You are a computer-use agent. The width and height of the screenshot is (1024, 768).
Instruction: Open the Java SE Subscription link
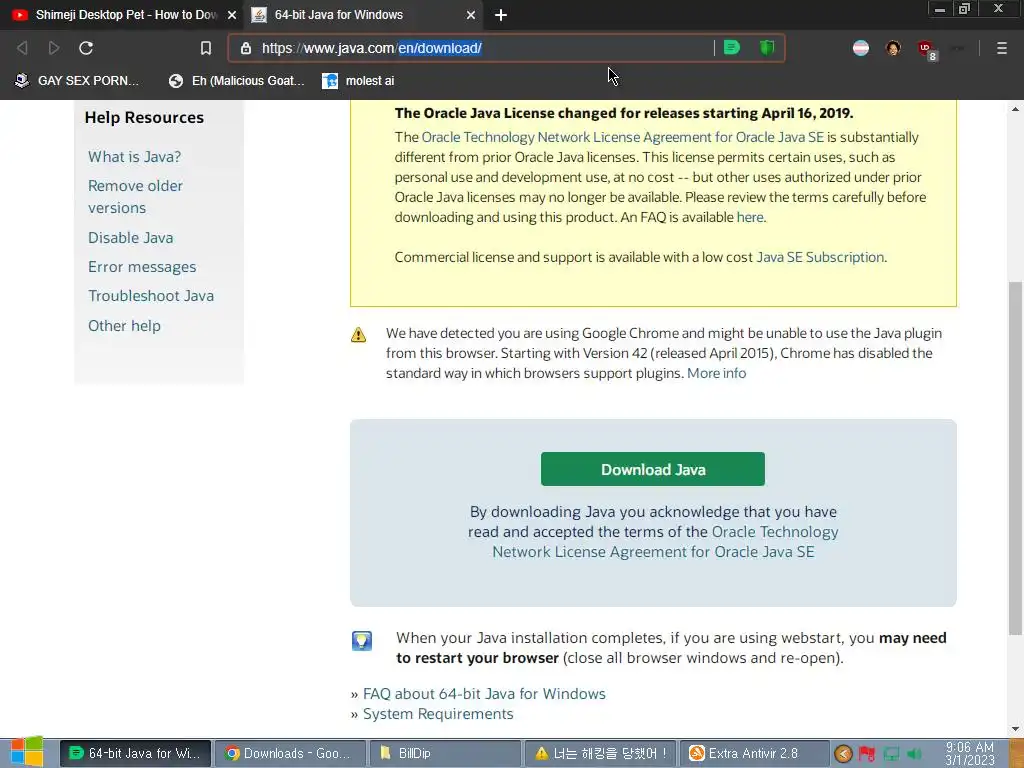(820, 257)
